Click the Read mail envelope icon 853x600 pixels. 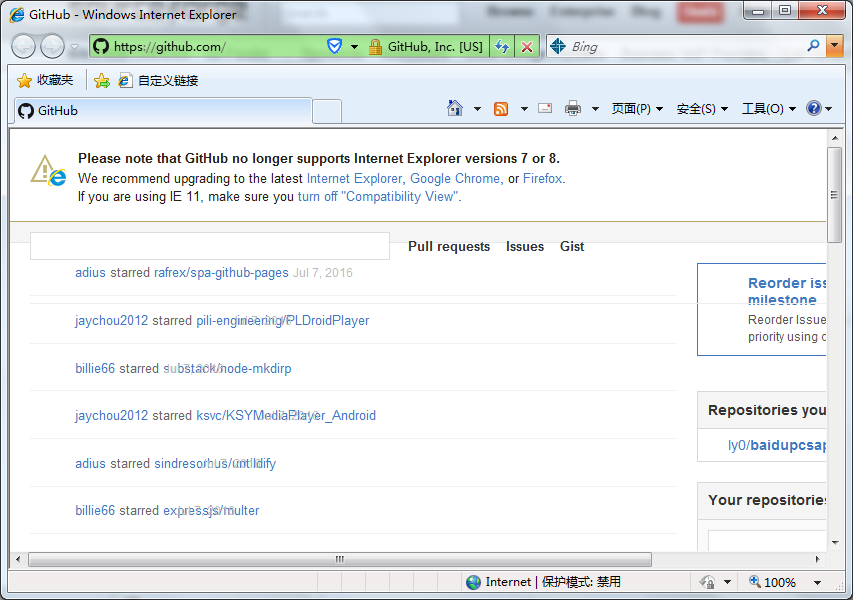pyautogui.click(x=545, y=108)
